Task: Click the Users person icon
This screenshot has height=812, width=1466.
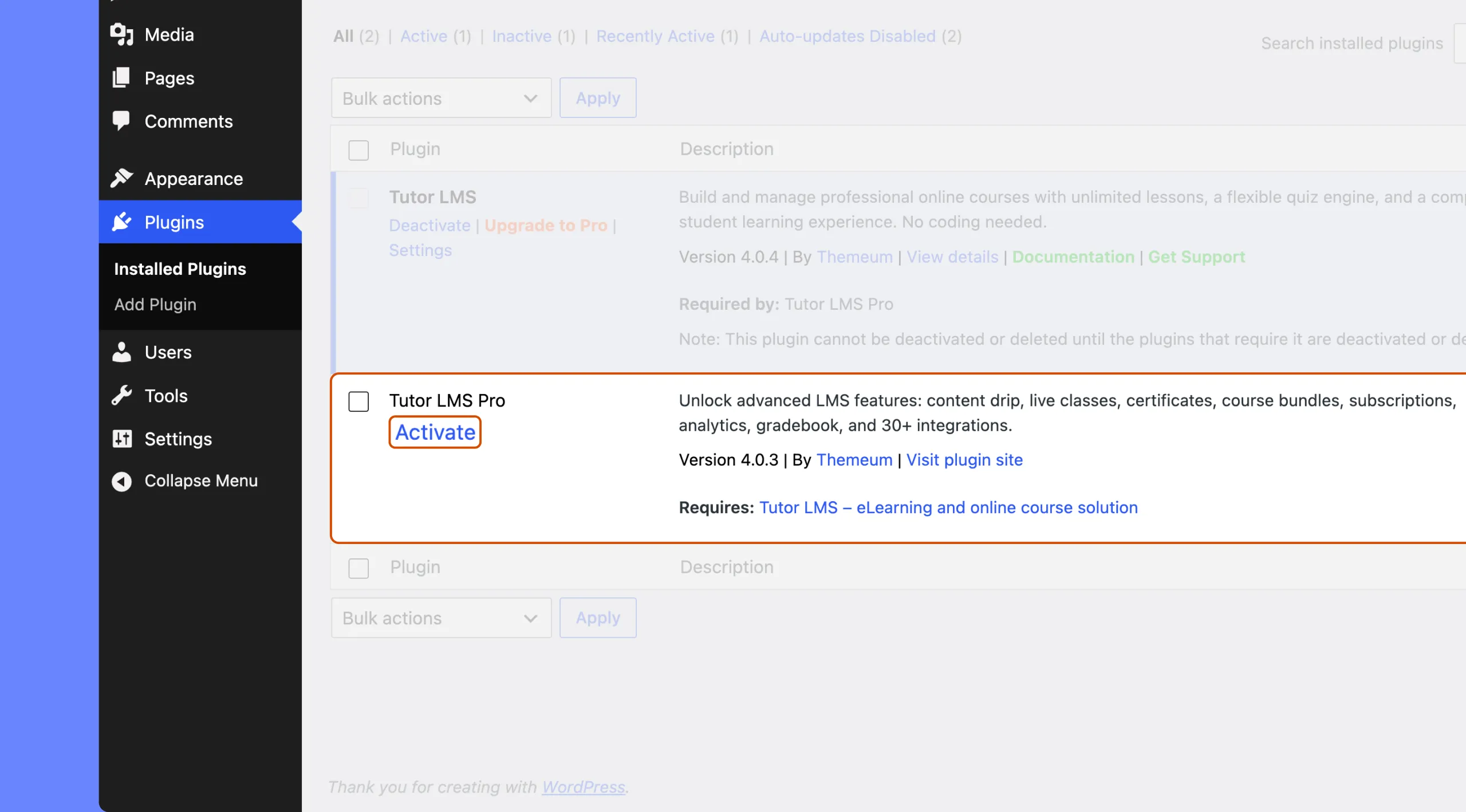Action: (x=121, y=352)
